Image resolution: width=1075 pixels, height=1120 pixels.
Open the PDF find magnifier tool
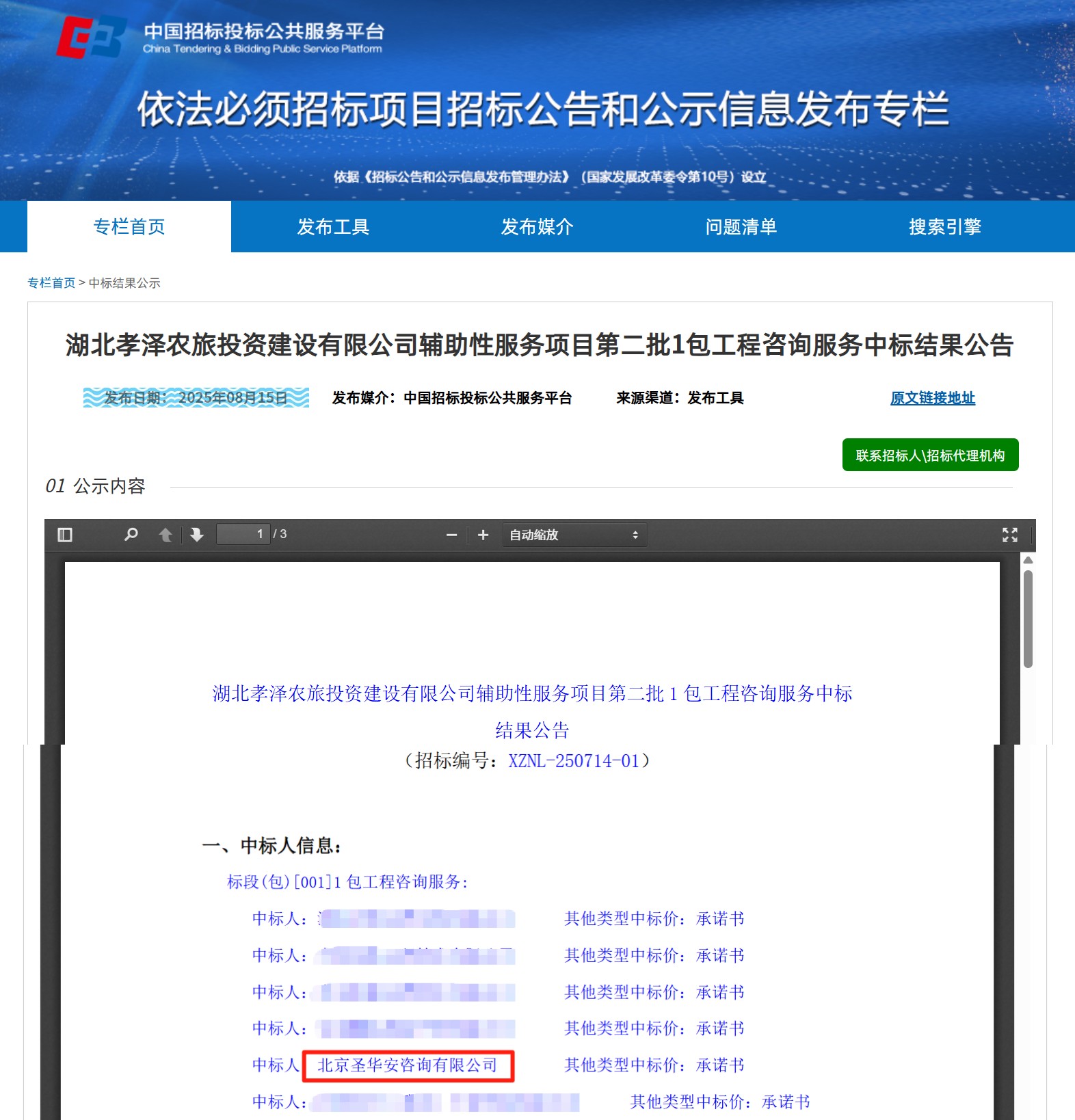point(131,535)
